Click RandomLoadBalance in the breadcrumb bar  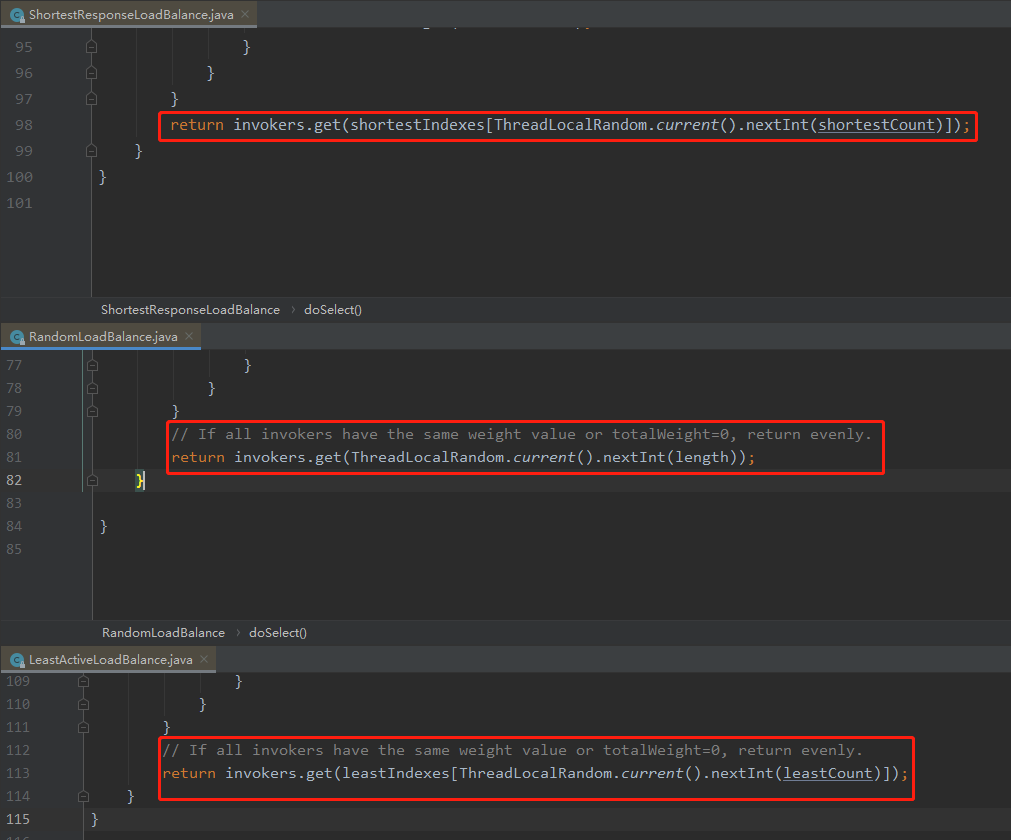(x=163, y=632)
